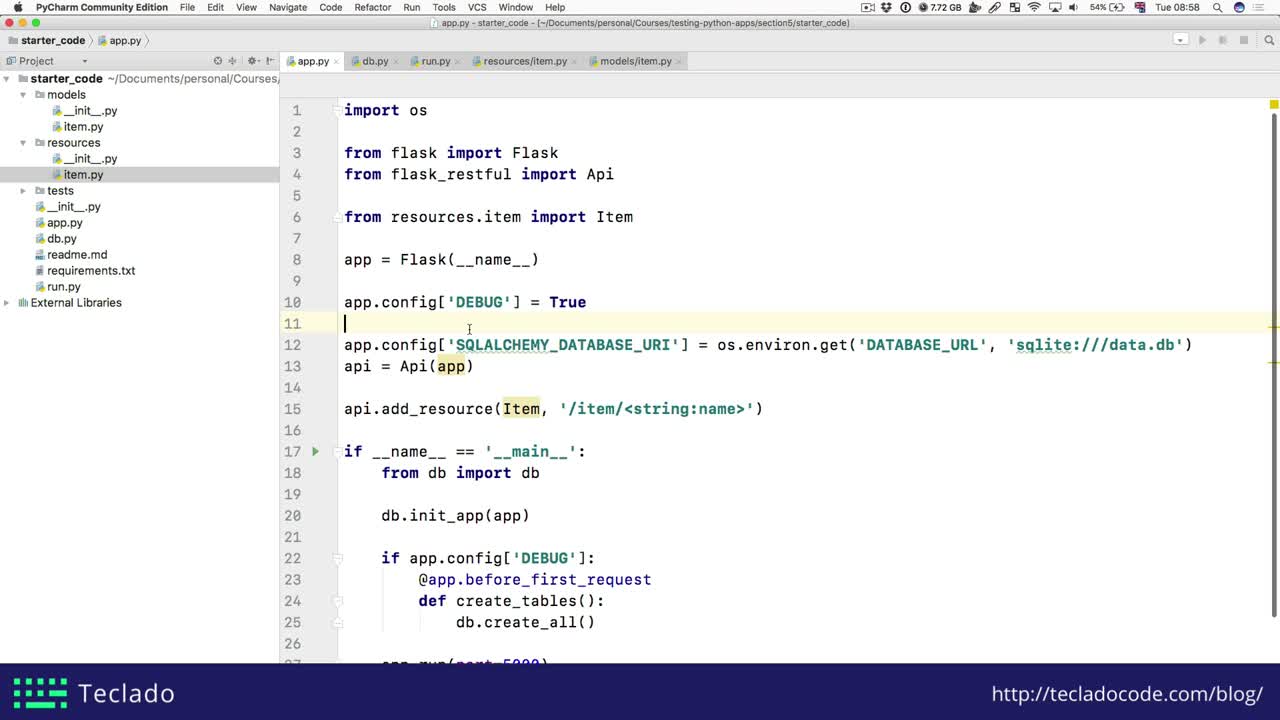Open the File menu
Screen dimensions: 1280x720
(187, 7)
